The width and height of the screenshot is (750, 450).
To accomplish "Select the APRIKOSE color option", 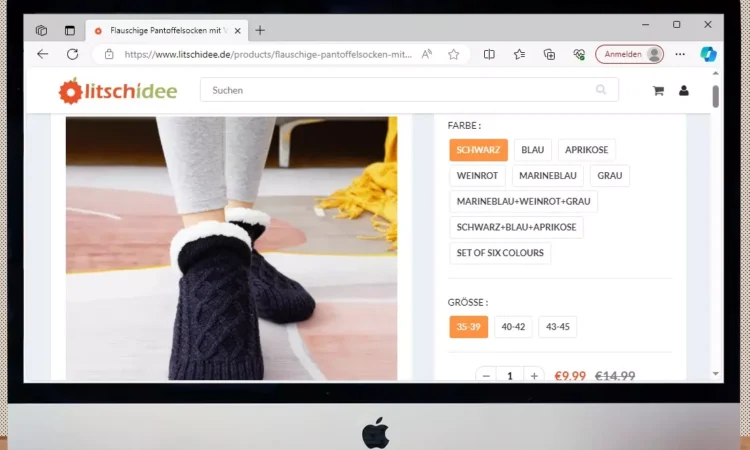I will 587,150.
